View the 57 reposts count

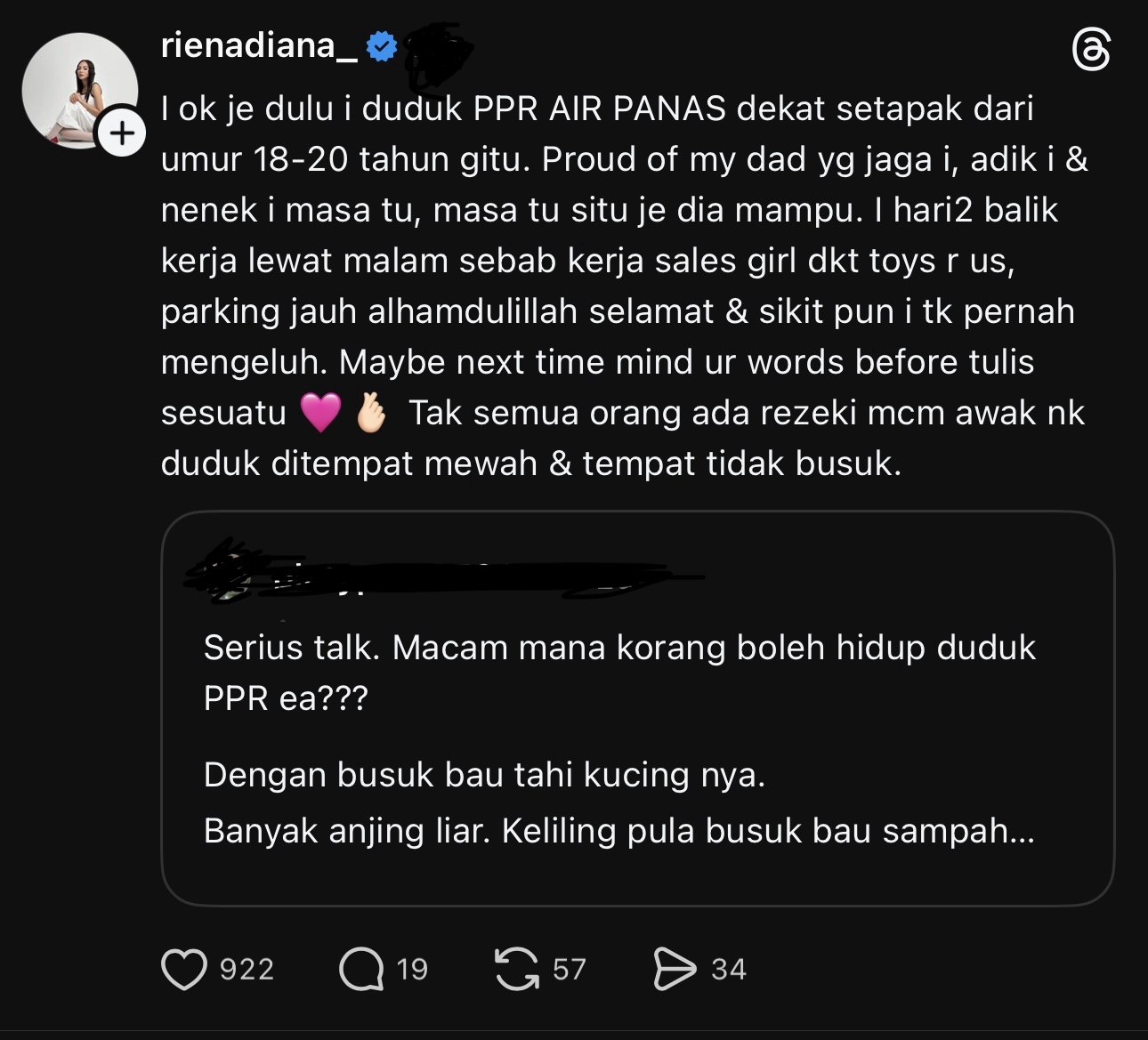[x=569, y=969]
